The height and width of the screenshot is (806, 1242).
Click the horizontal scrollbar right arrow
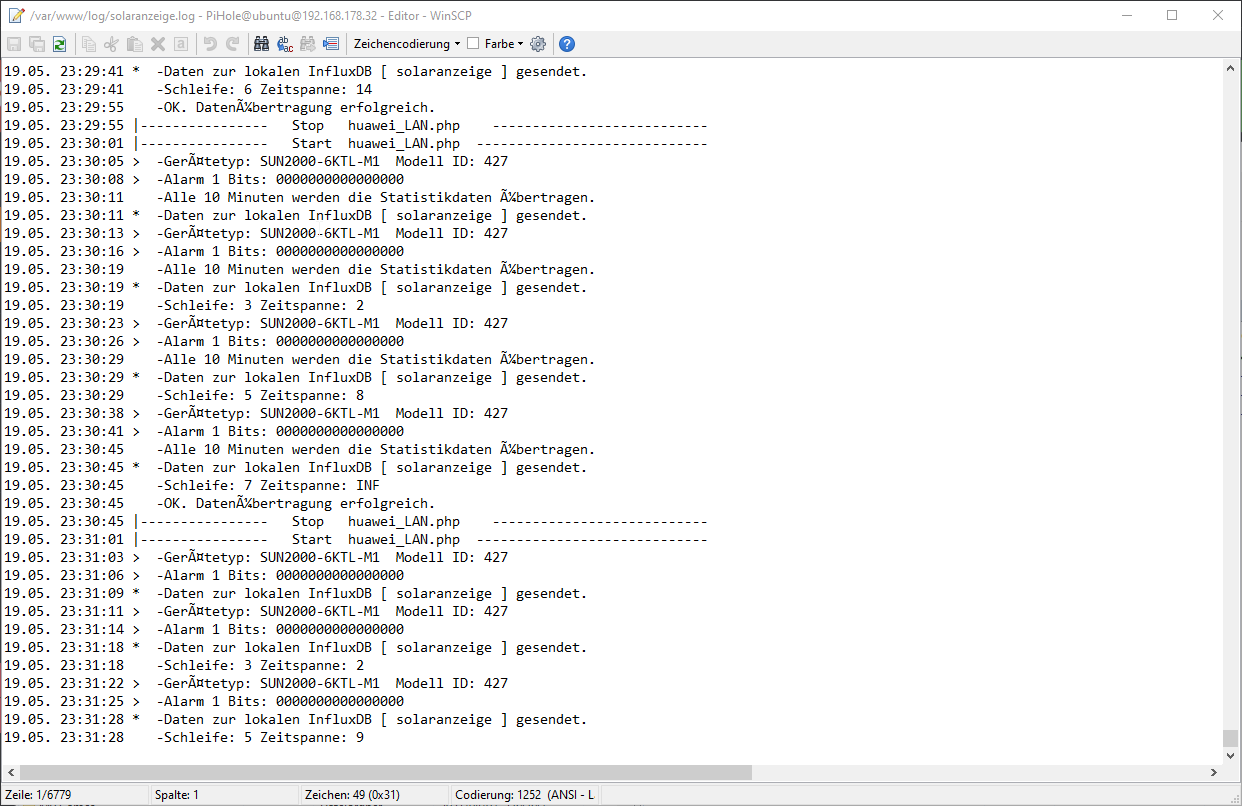pyautogui.click(x=1214, y=773)
